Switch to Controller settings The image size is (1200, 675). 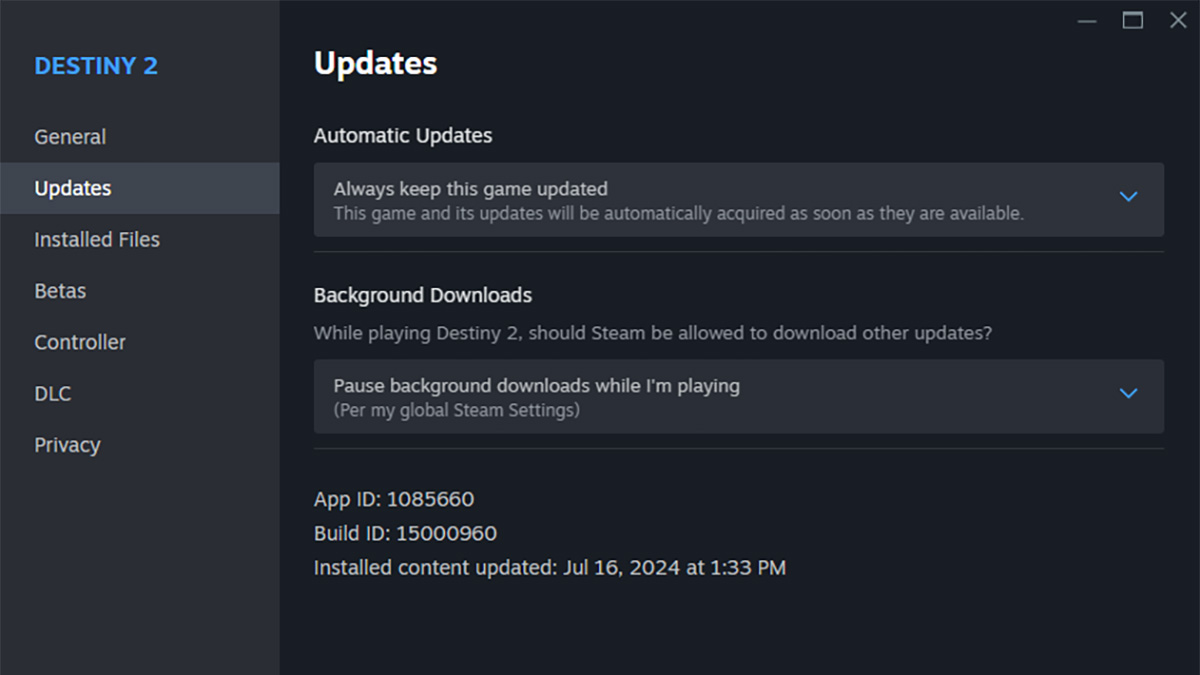pos(80,342)
